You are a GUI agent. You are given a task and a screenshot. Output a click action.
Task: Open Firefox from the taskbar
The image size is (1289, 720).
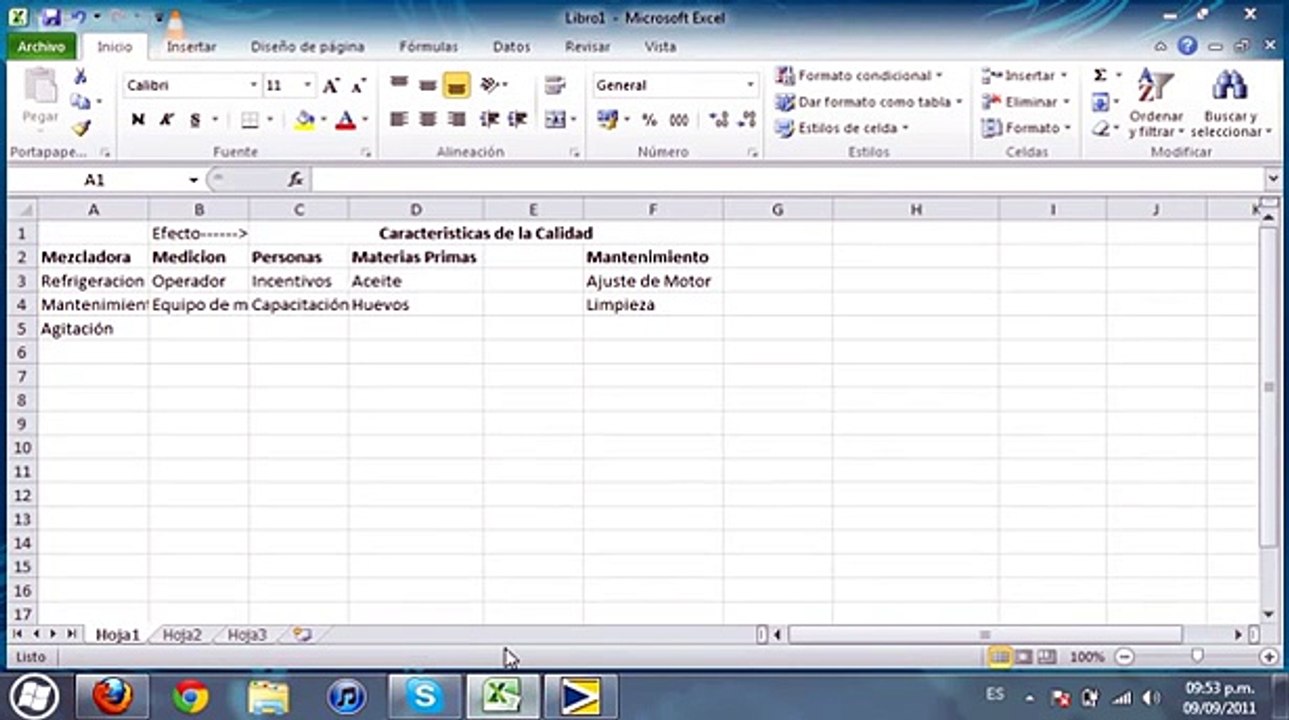(x=112, y=696)
